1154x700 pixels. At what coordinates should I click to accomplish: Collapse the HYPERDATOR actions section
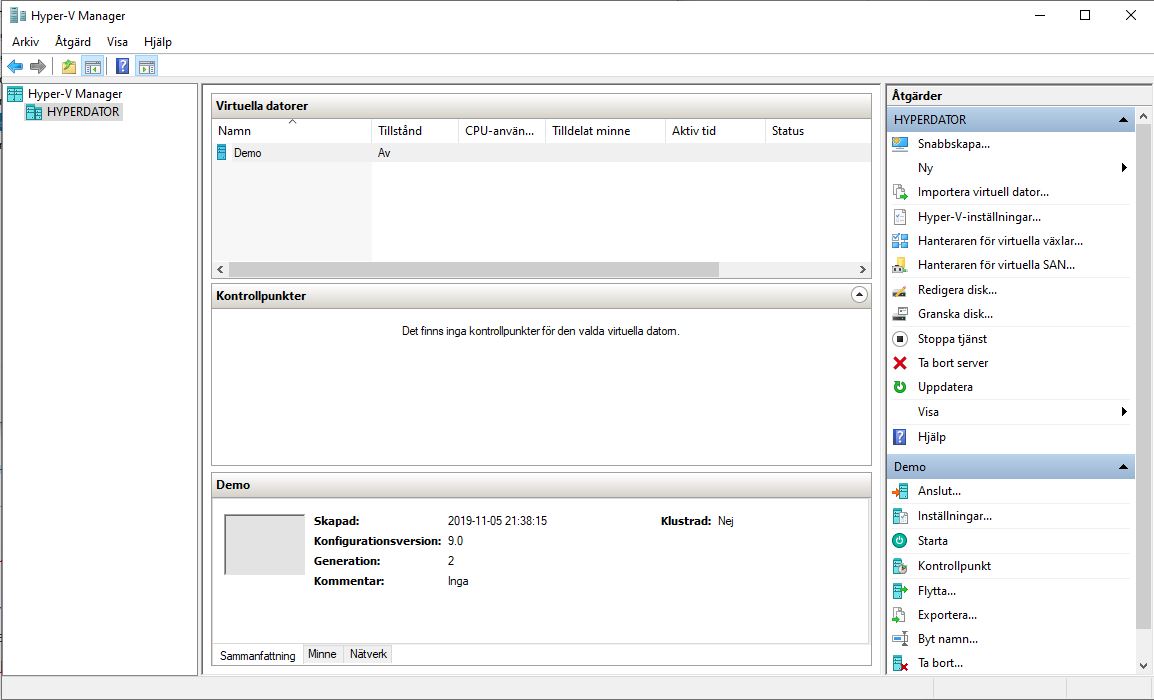click(1123, 120)
